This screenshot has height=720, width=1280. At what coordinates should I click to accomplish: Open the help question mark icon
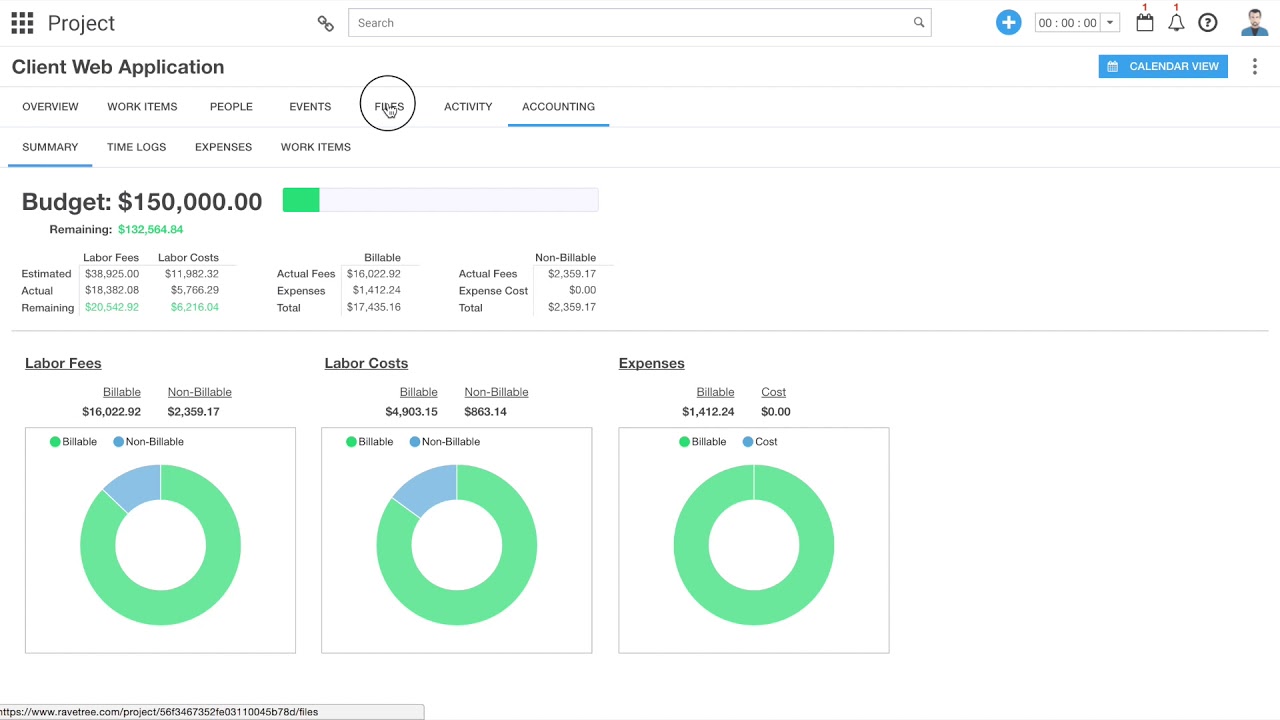coord(1208,23)
